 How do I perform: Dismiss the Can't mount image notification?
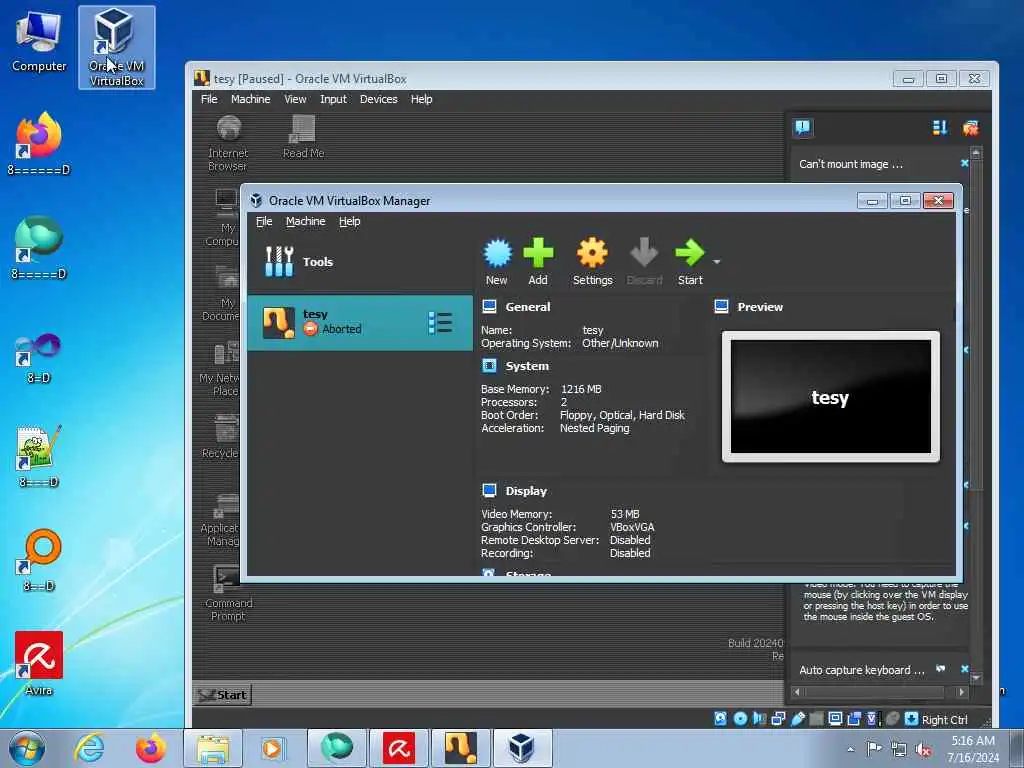click(x=965, y=163)
